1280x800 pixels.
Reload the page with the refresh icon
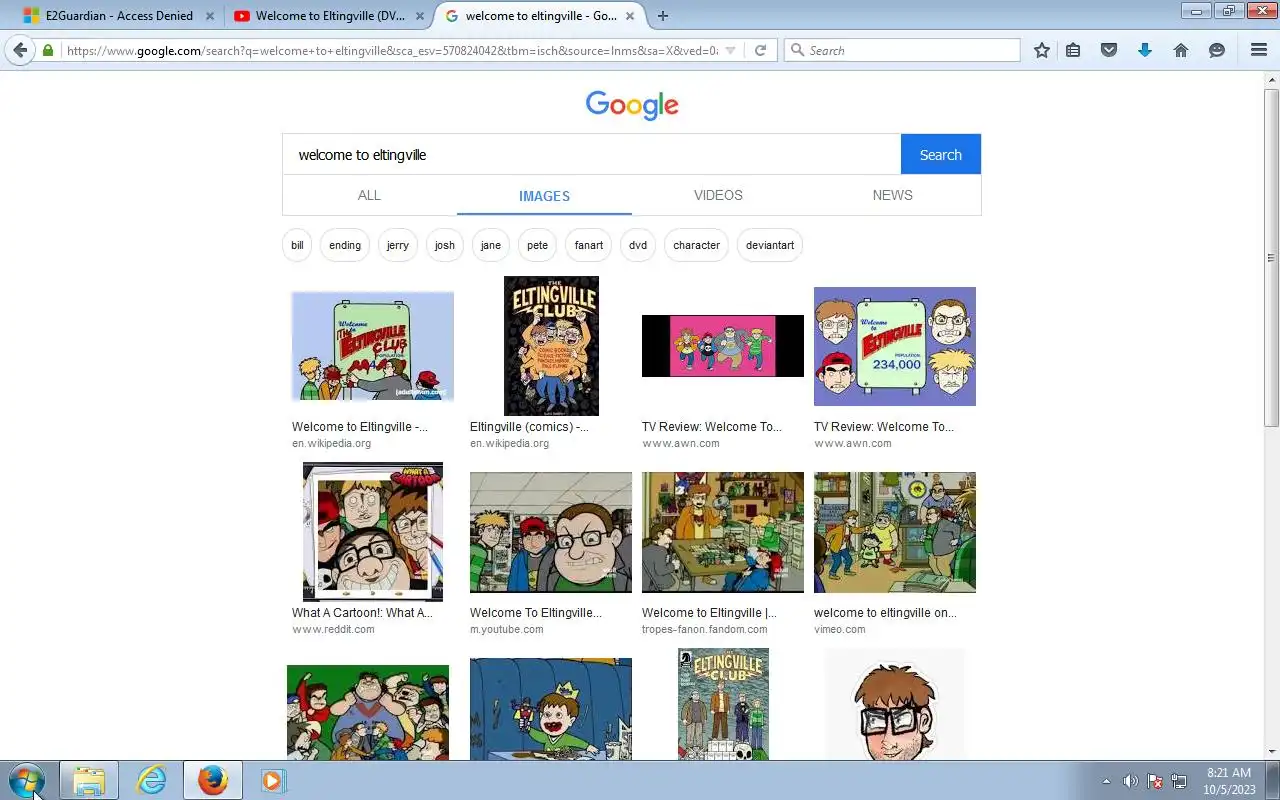(x=760, y=50)
